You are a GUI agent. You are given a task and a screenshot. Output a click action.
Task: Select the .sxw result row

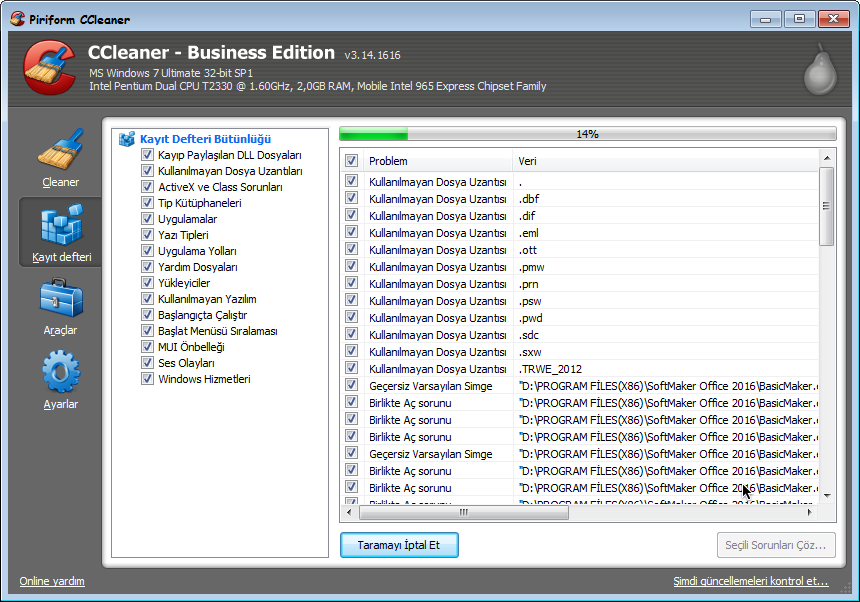tap(581, 352)
